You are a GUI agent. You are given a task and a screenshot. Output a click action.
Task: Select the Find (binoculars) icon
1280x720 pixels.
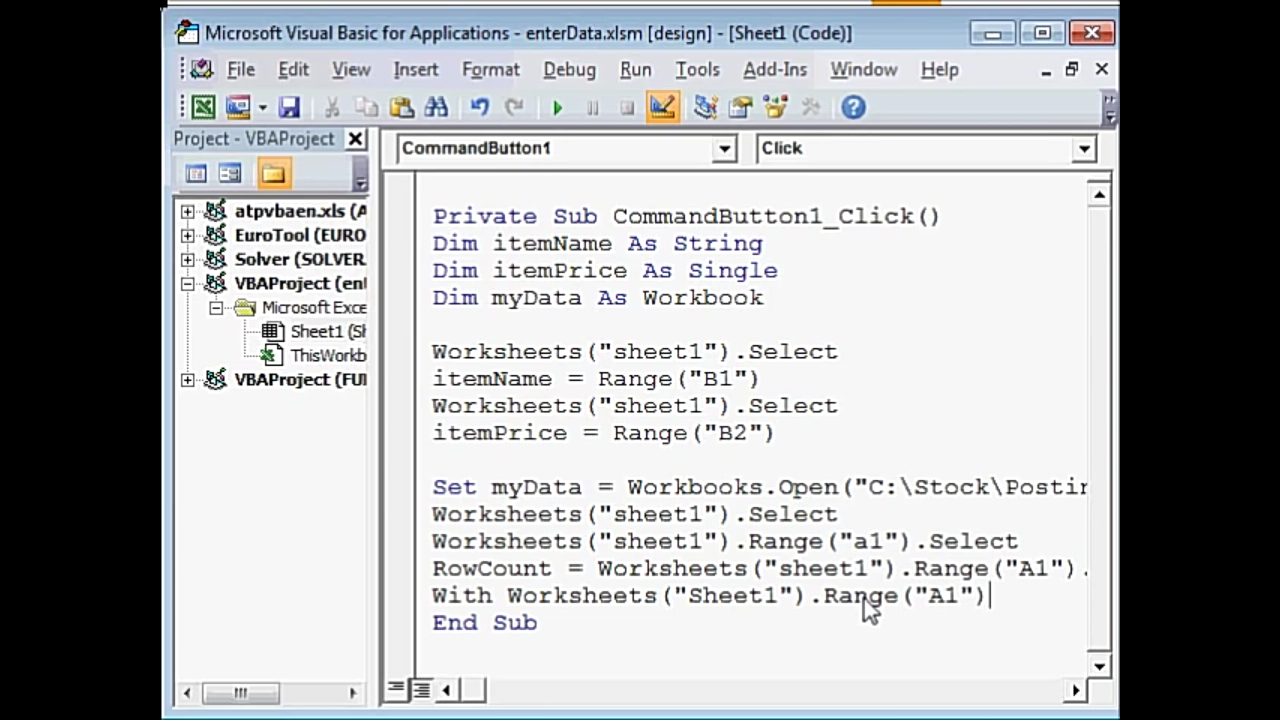point(436,107)
